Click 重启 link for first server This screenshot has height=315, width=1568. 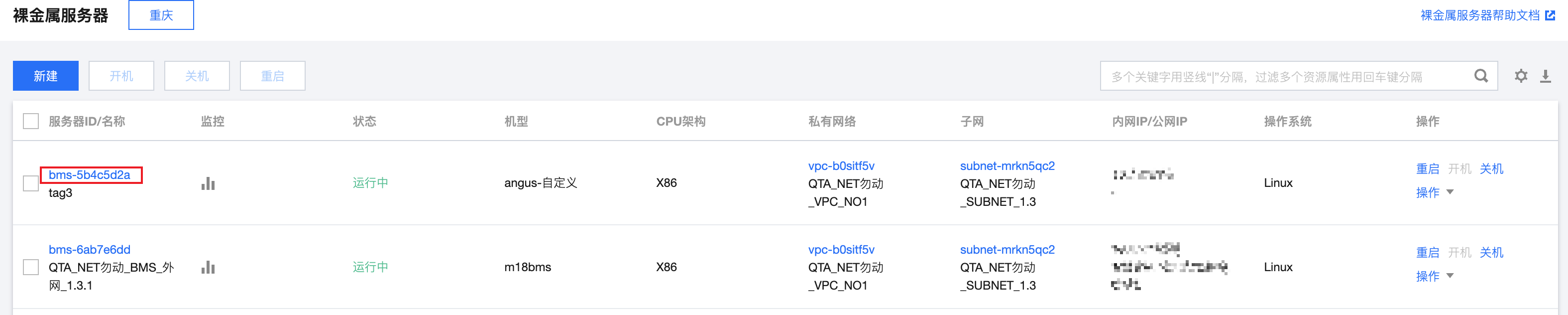(1428, 169)
